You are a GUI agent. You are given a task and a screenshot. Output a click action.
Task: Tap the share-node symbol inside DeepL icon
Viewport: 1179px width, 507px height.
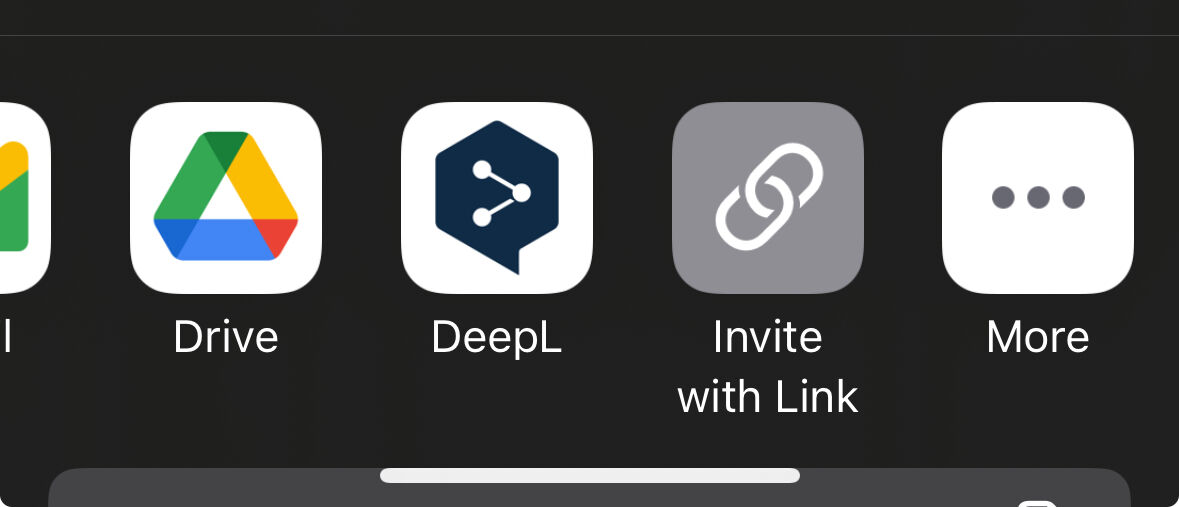point(501,193)
